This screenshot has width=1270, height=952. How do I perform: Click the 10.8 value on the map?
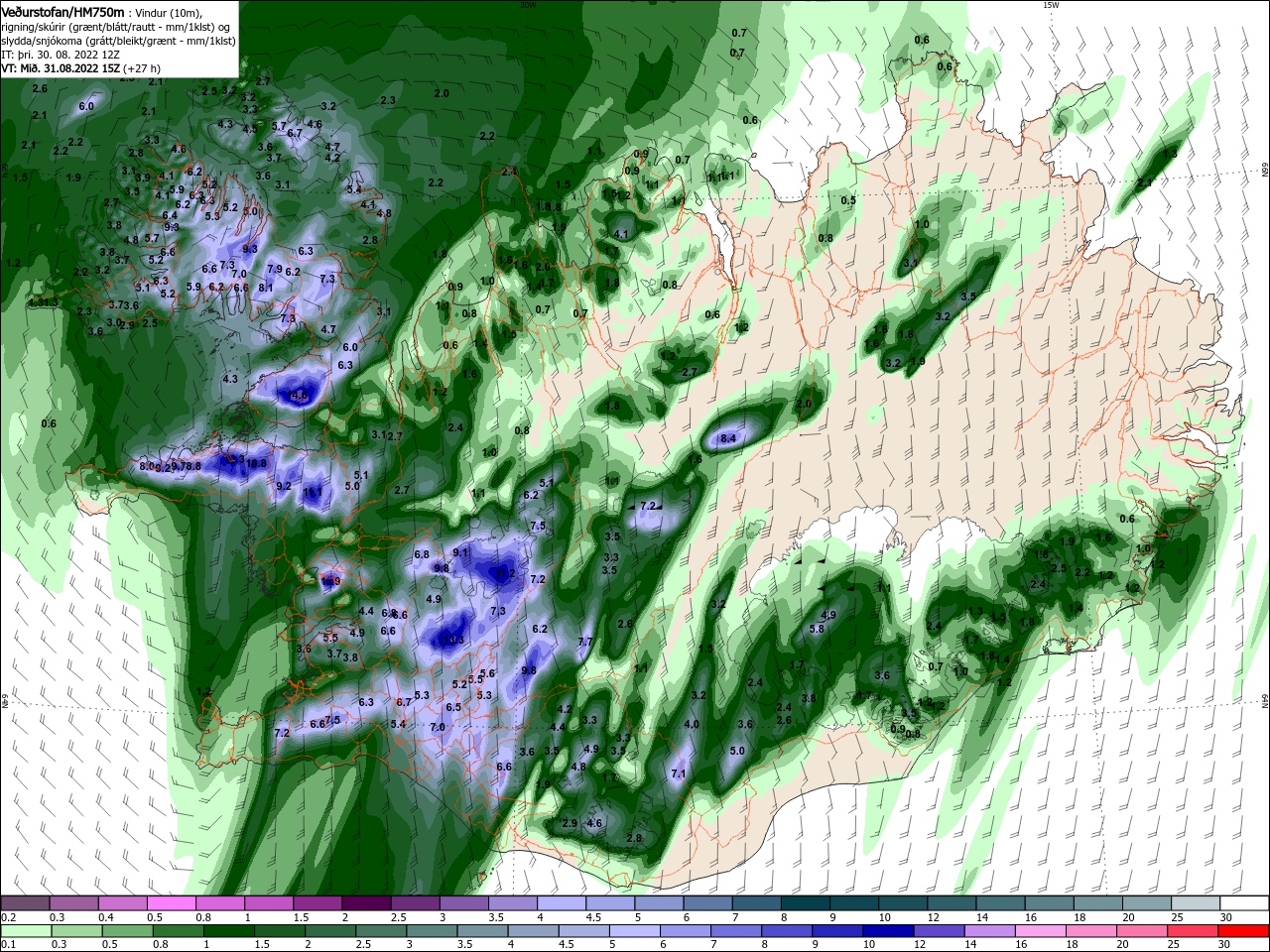coord(256,463)
